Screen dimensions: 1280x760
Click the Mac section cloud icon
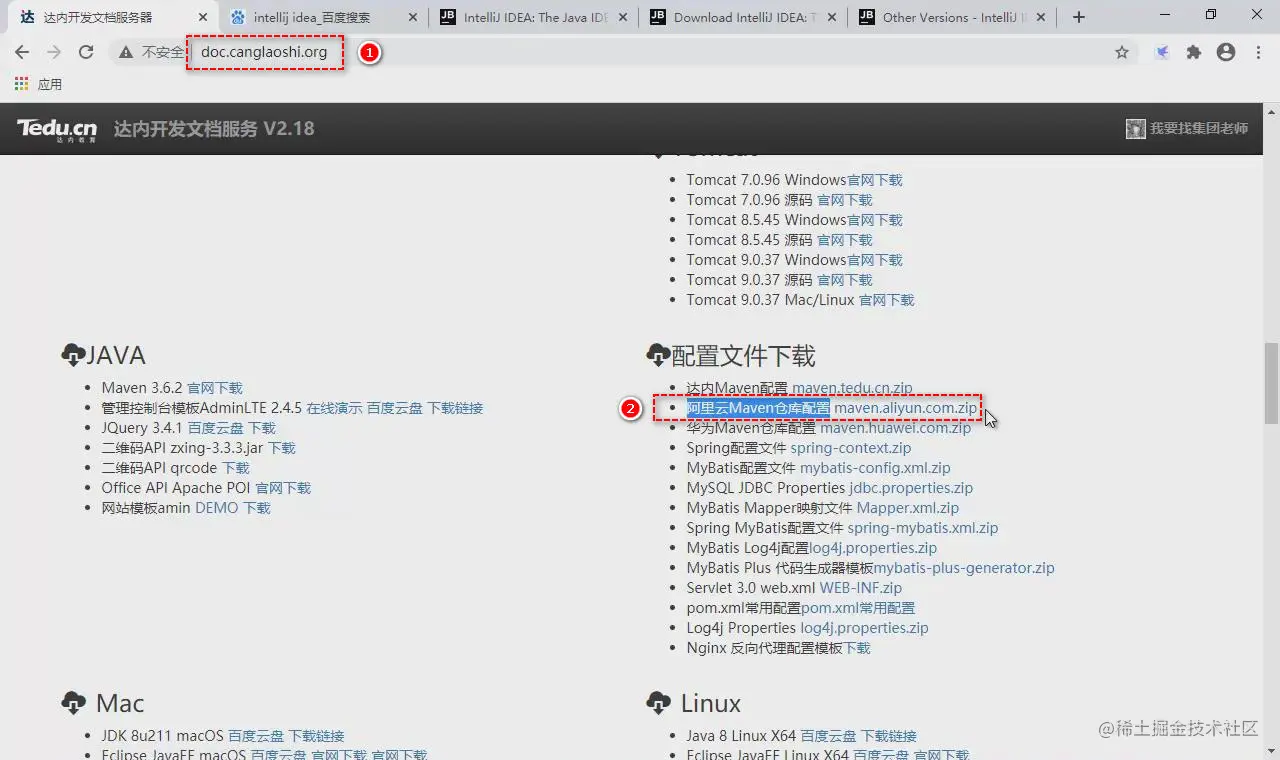(73, 703)
